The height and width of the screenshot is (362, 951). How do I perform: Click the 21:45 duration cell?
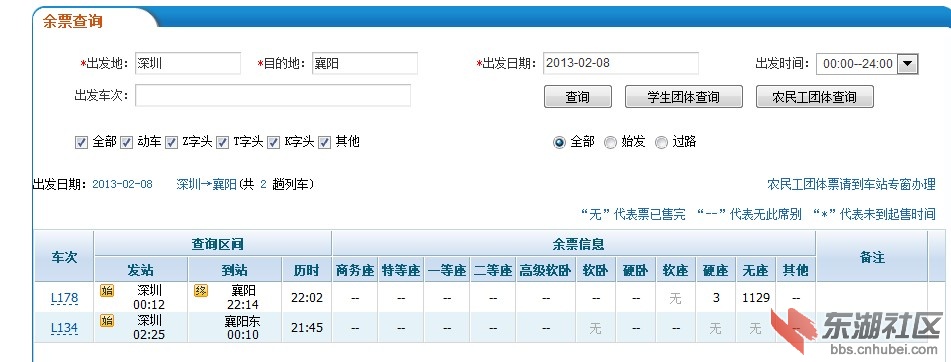pos(307,328)
